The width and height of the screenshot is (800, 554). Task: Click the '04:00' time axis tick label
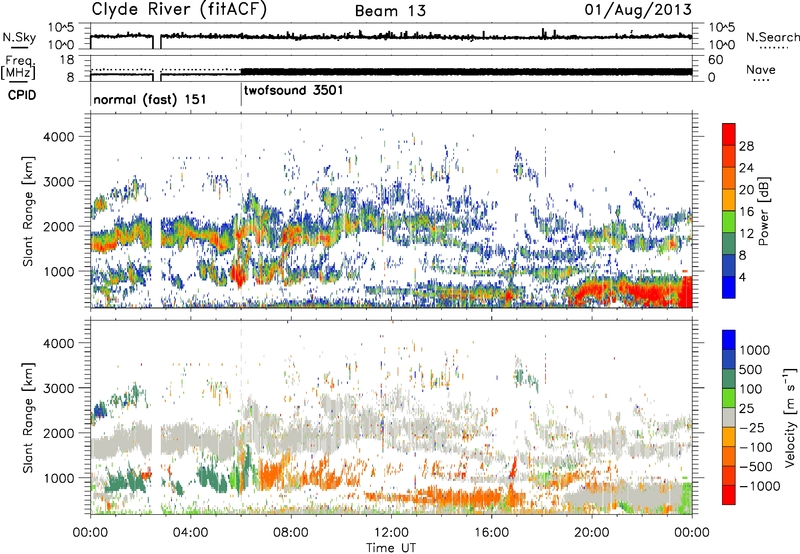191,533
